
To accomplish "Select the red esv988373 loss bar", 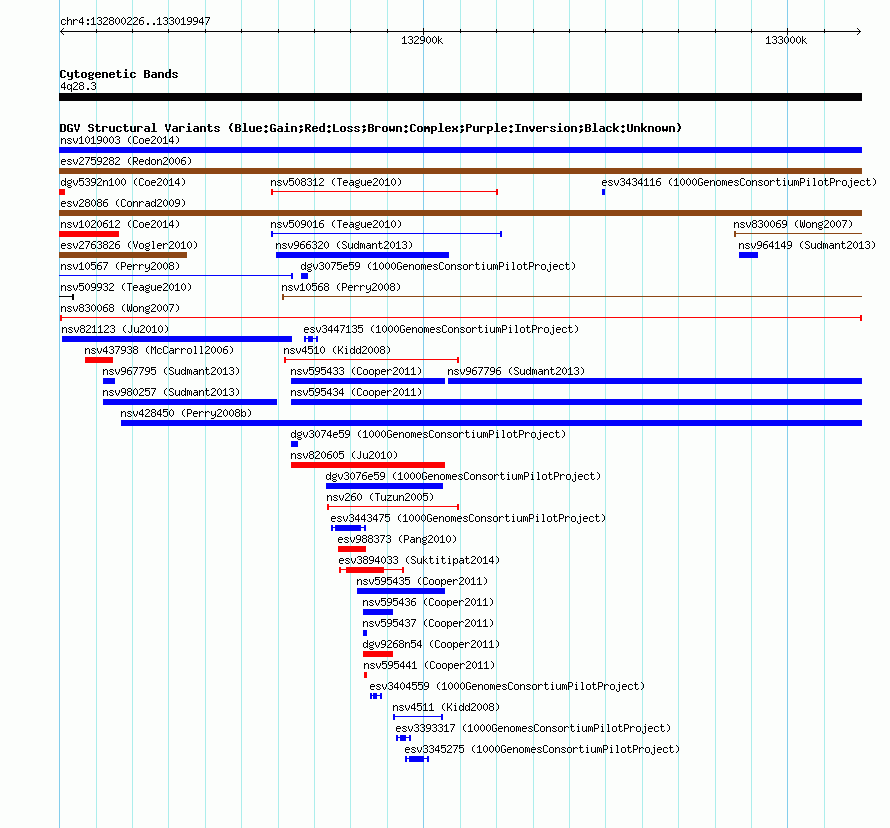I will pos(352,549).
